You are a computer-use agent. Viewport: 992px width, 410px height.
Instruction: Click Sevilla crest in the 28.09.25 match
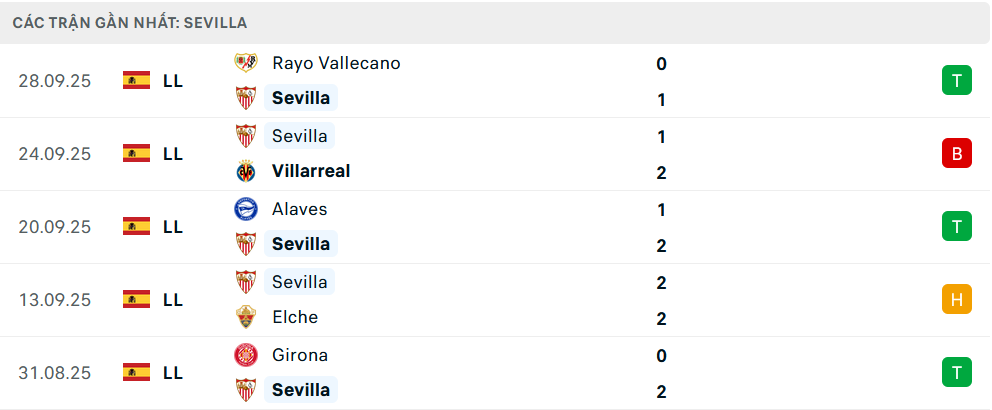245,98
